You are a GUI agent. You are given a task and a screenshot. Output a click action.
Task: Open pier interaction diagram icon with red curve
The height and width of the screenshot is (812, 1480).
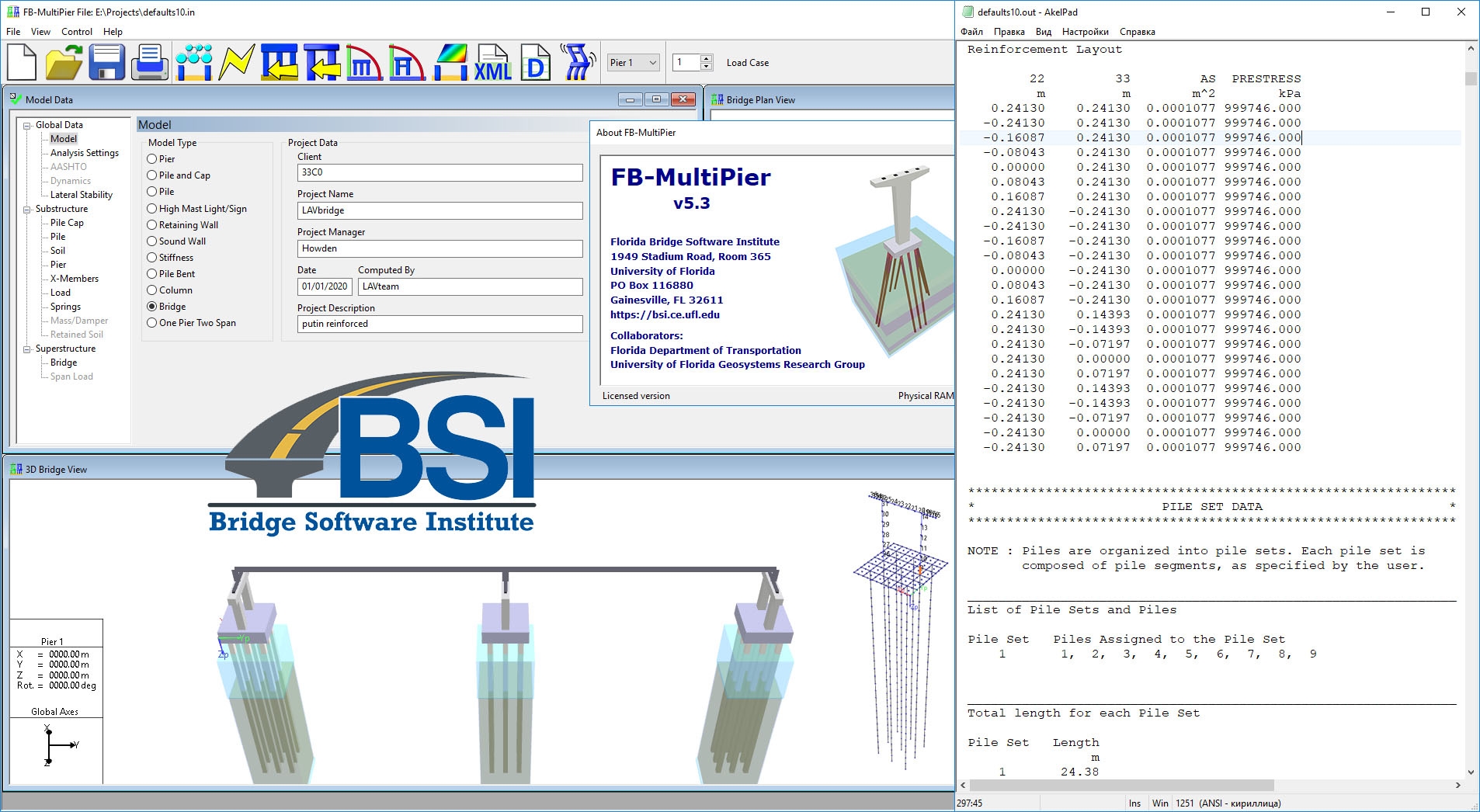coord(407,62)
